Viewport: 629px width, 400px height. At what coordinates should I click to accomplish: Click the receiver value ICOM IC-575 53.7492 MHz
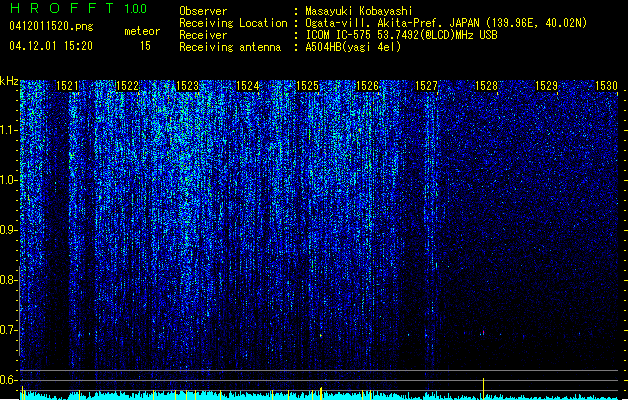pyautogui.click(x=401, y=35)
